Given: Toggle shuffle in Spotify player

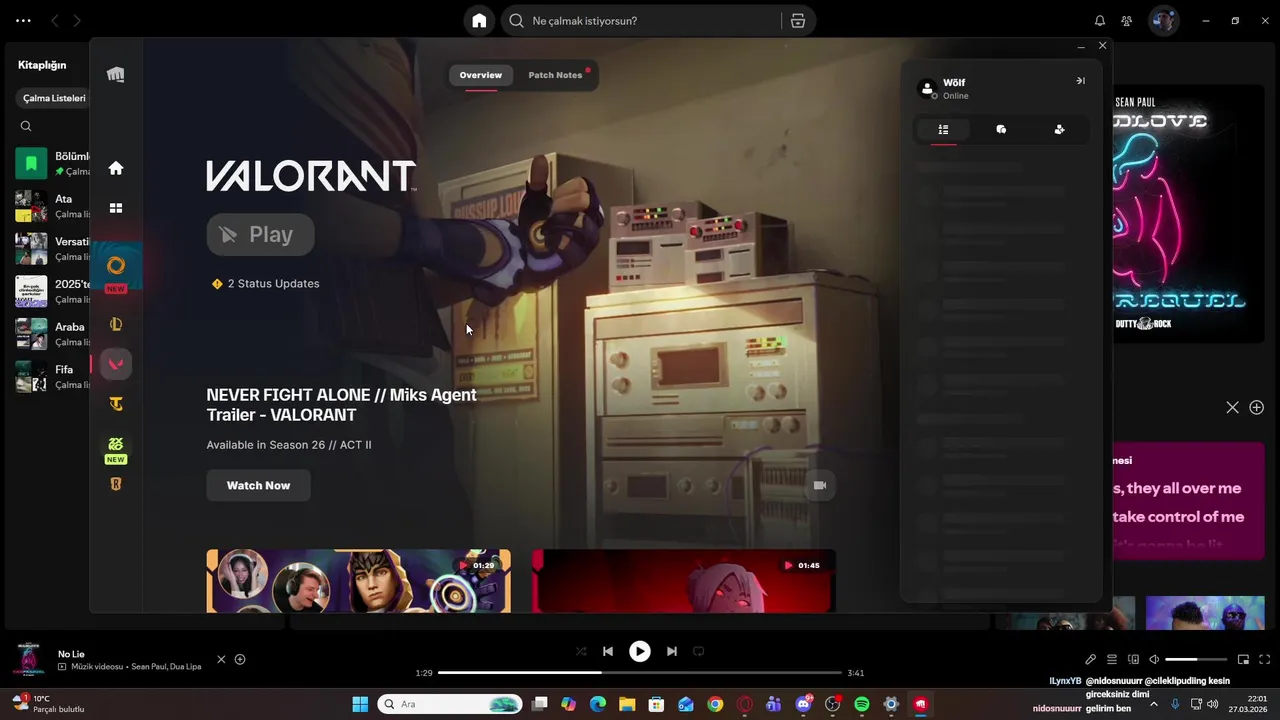Looking at the screenshot, I should [581, 651].
